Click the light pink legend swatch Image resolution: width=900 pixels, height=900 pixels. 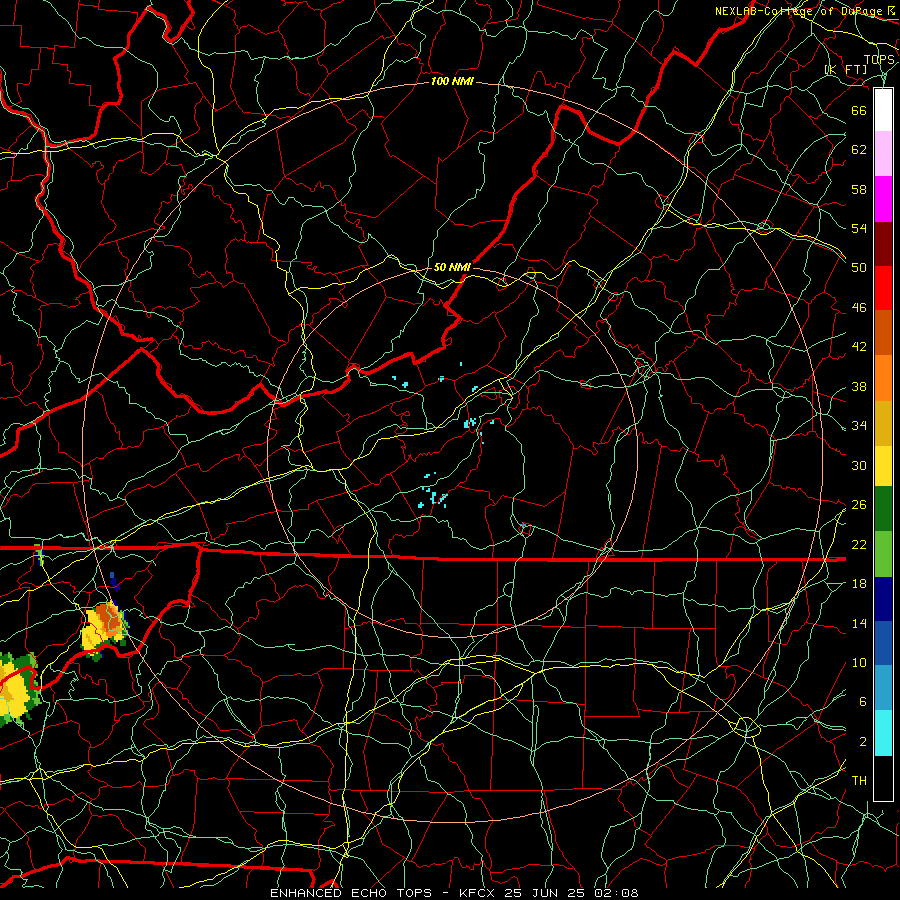883,154
